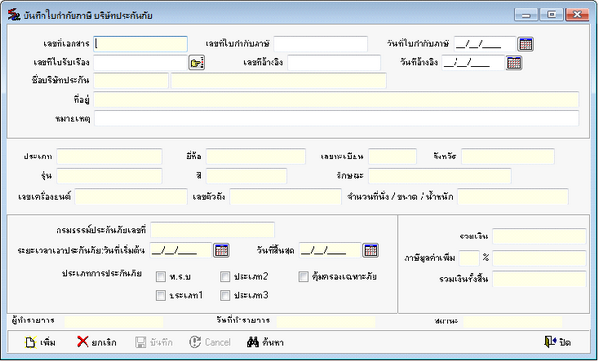The height and width of the screenshot is (362, 599).
Task: Click into วันที่เริ่มต้น date field
Action: (181, 250)
